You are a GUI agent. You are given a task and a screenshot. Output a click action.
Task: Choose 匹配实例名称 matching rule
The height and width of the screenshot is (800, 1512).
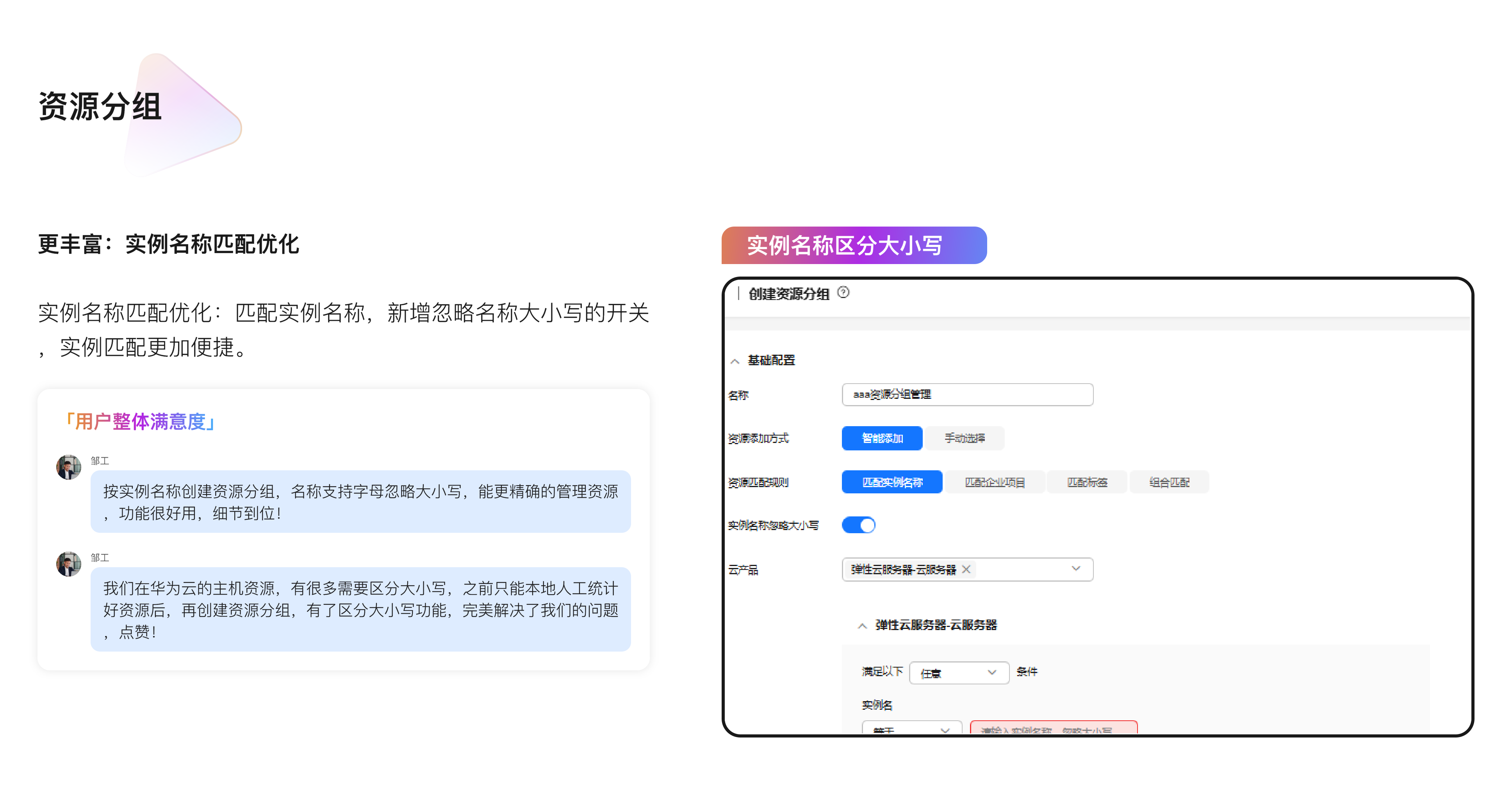(892, 482)
